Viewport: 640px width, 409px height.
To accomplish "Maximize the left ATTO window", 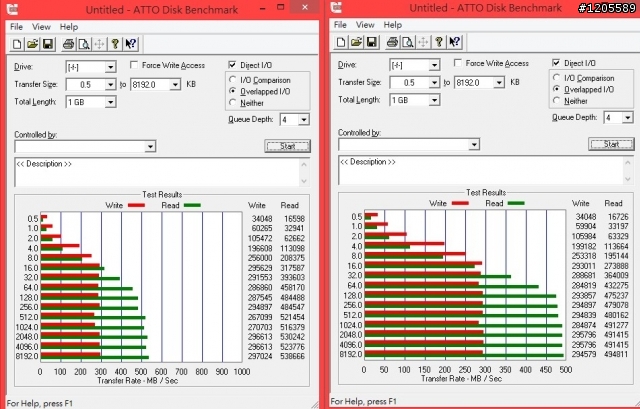I will [x=280, y=7].
